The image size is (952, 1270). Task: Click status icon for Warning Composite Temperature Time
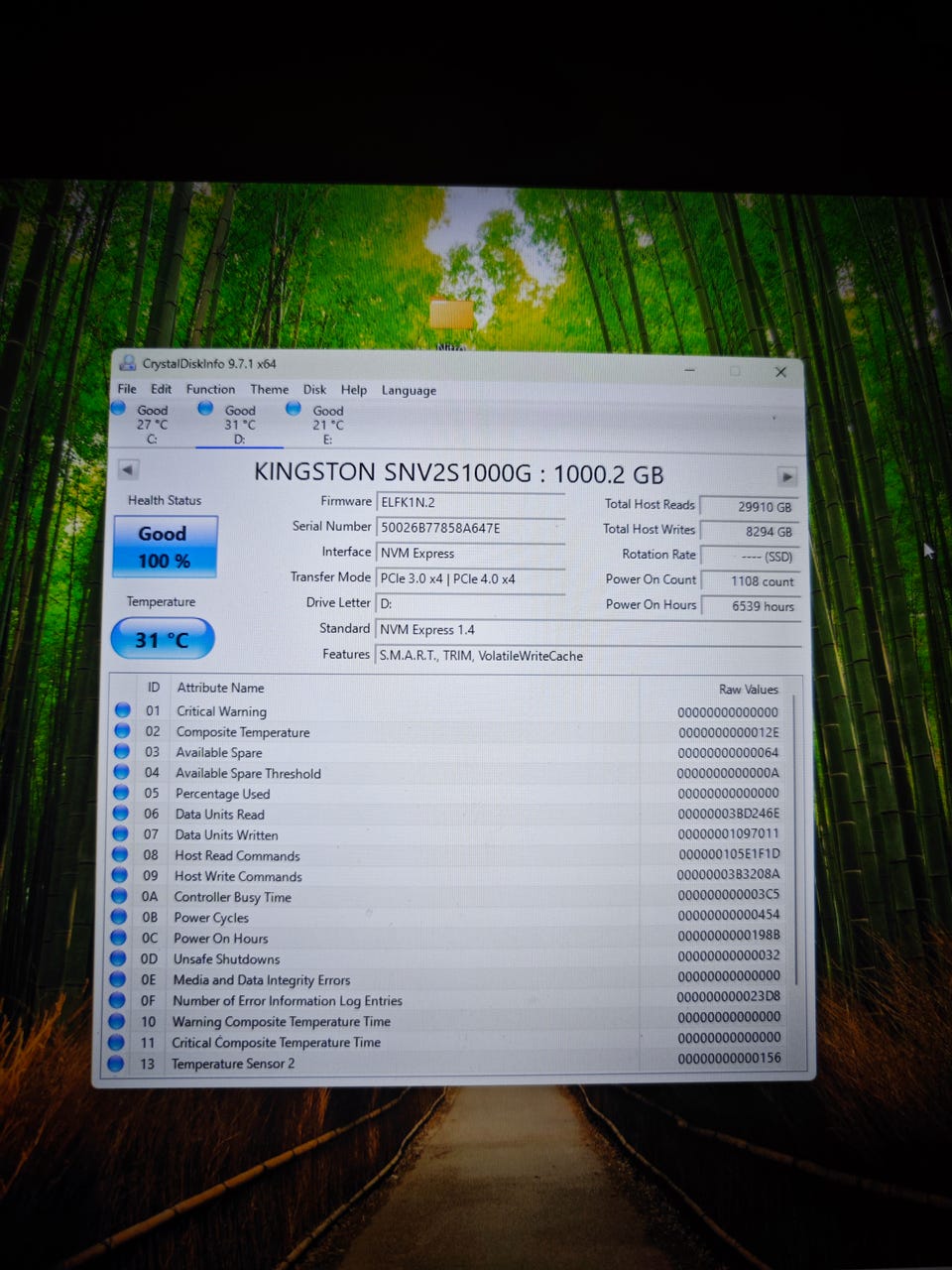pos(116,1021)
